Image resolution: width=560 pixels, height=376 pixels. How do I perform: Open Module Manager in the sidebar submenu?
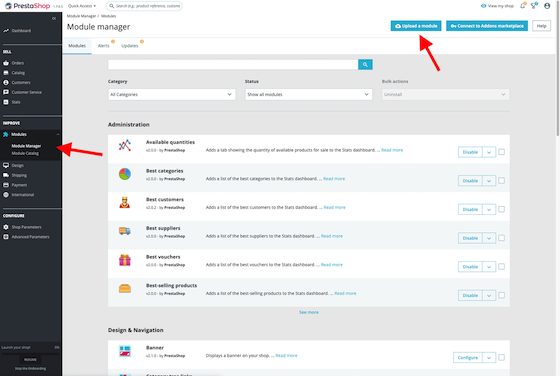pos(26,146)
